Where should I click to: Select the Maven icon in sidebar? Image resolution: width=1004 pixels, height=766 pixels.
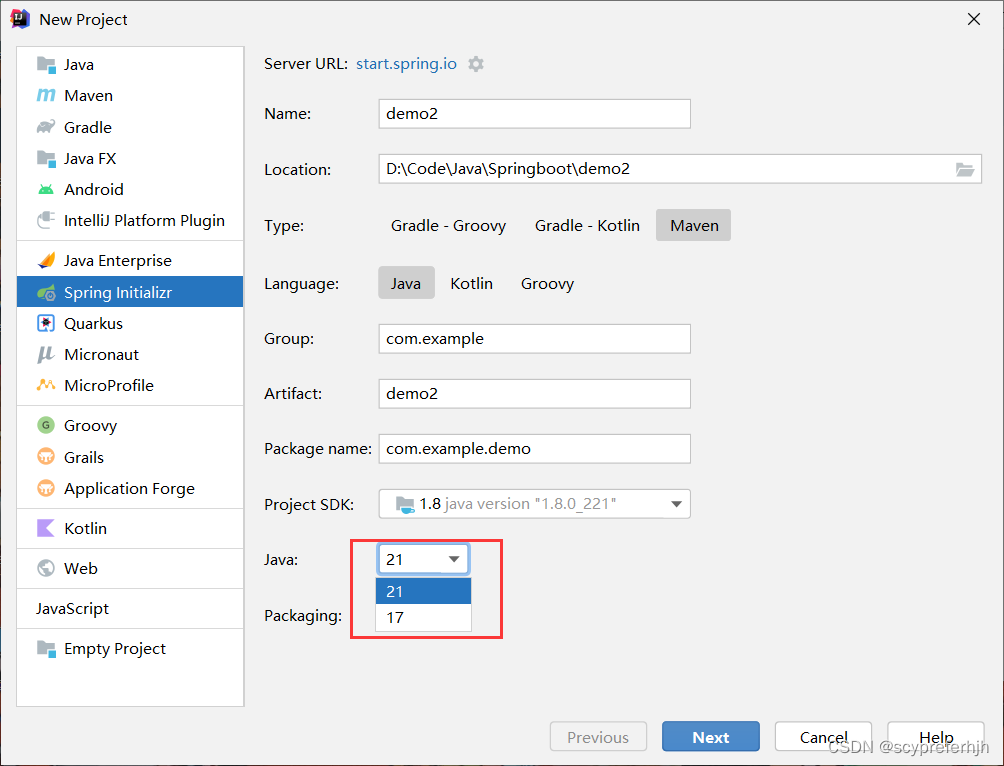point(46,96)
